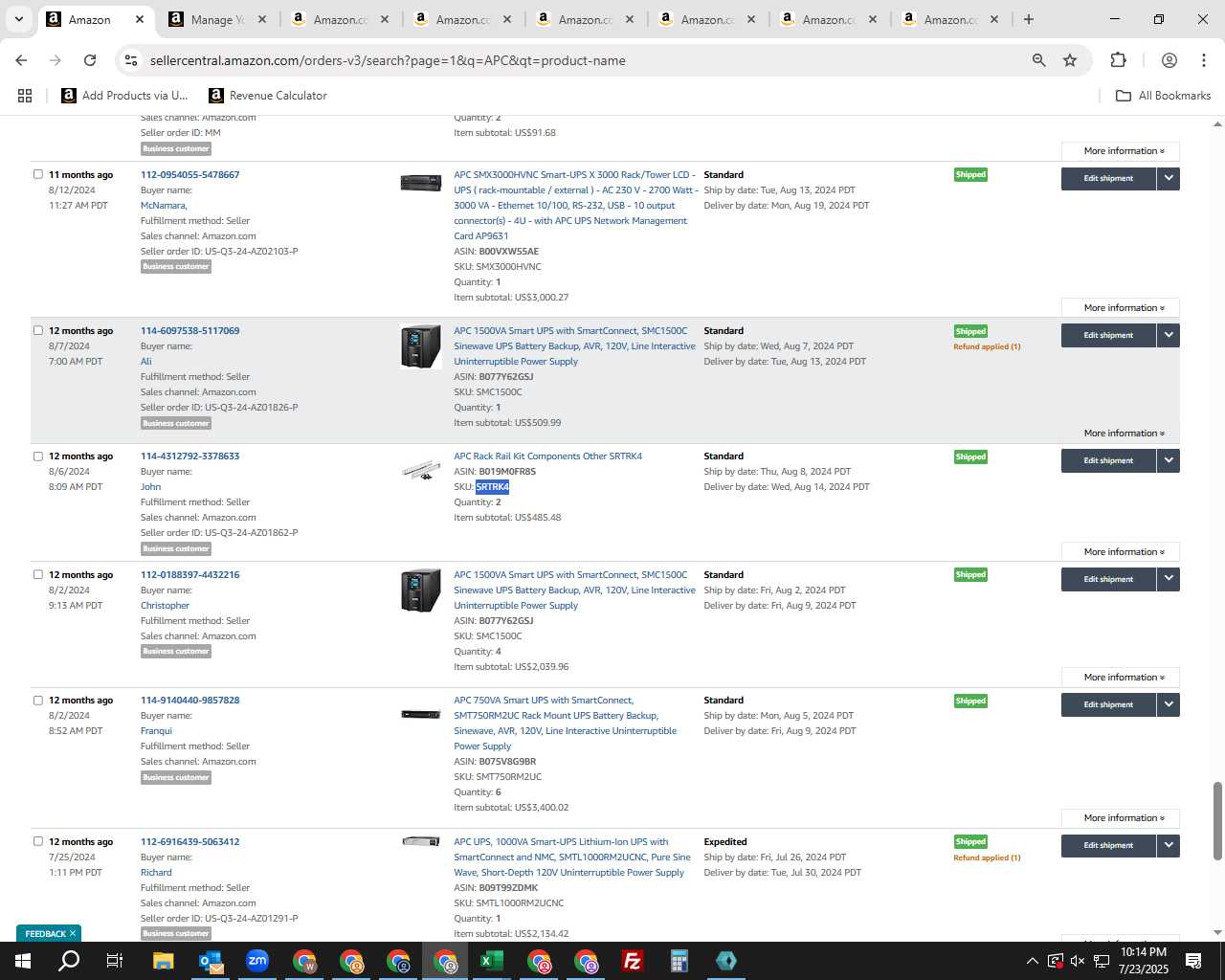Open FileZilla from the taskbar
1225x980 pixels.
click(x=633, y=961)
